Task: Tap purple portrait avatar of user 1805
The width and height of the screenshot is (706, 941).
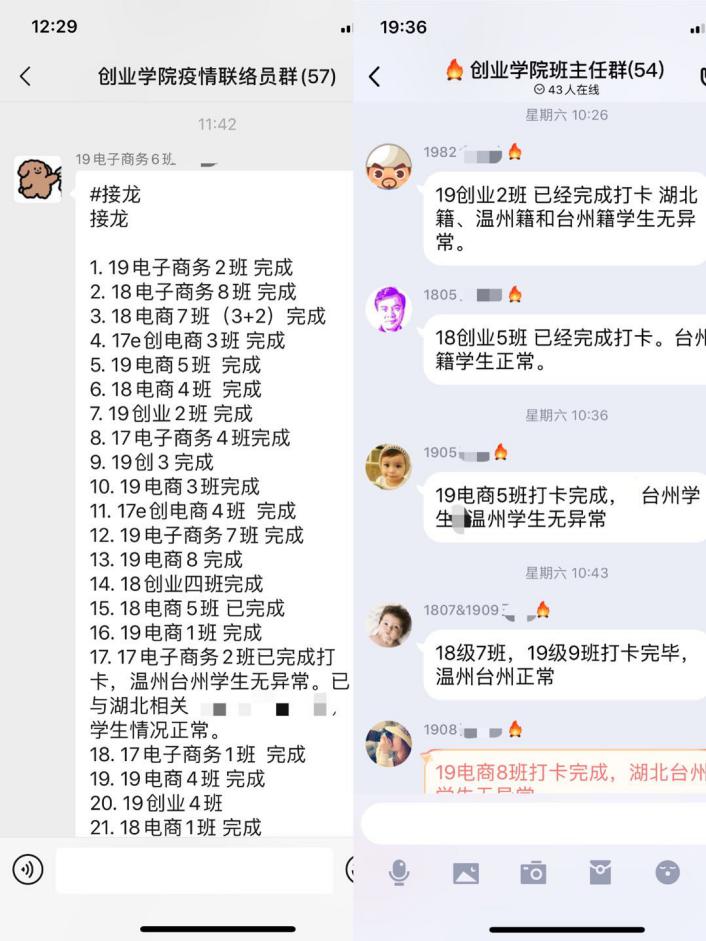Action: point(389,309)
